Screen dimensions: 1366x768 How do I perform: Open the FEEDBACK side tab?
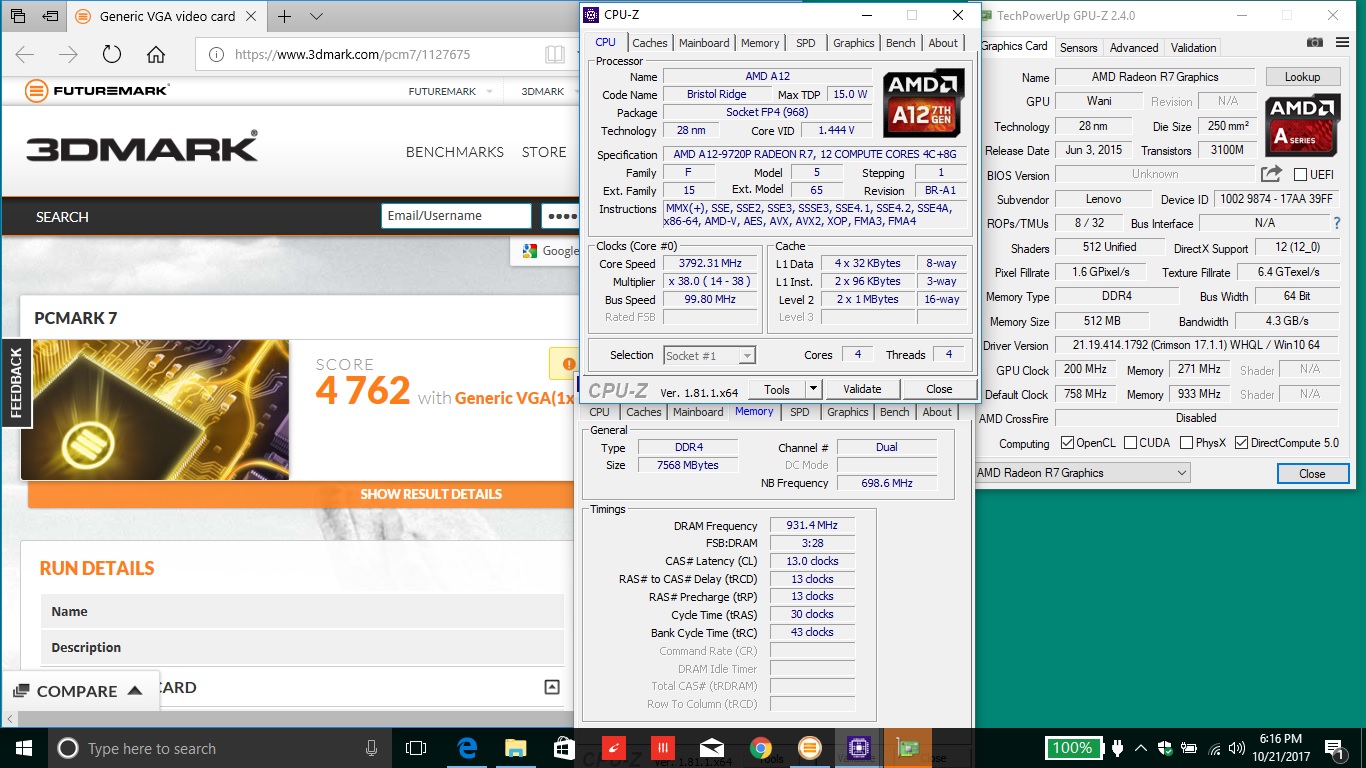point(16,382)
